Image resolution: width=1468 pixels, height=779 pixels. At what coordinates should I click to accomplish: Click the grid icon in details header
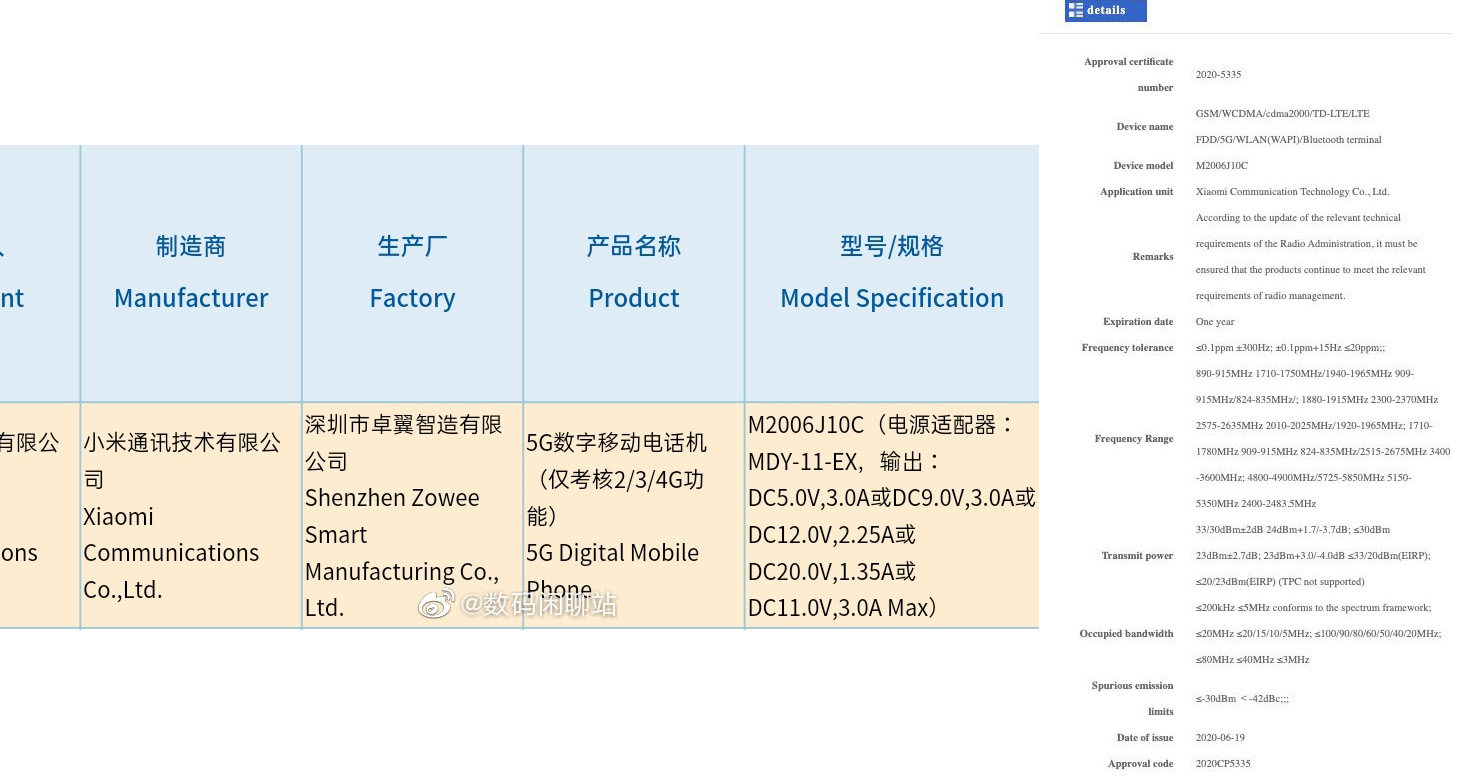pos(1076,10)
